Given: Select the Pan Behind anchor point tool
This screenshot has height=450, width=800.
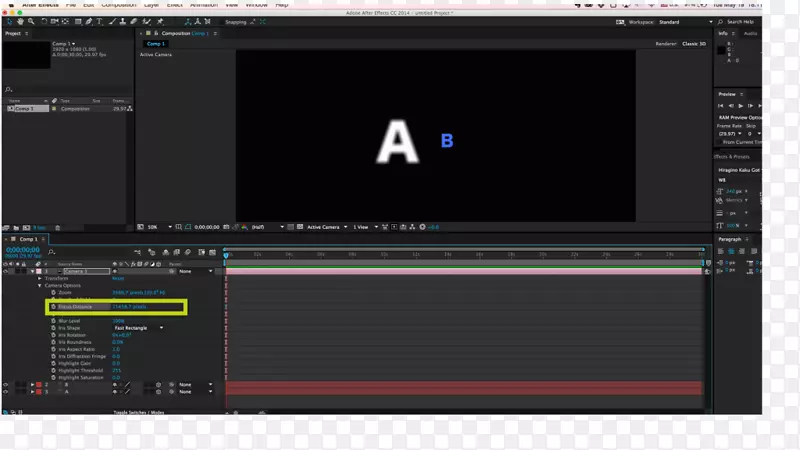Looking at the screenshot, I should (x=65, y=21).
